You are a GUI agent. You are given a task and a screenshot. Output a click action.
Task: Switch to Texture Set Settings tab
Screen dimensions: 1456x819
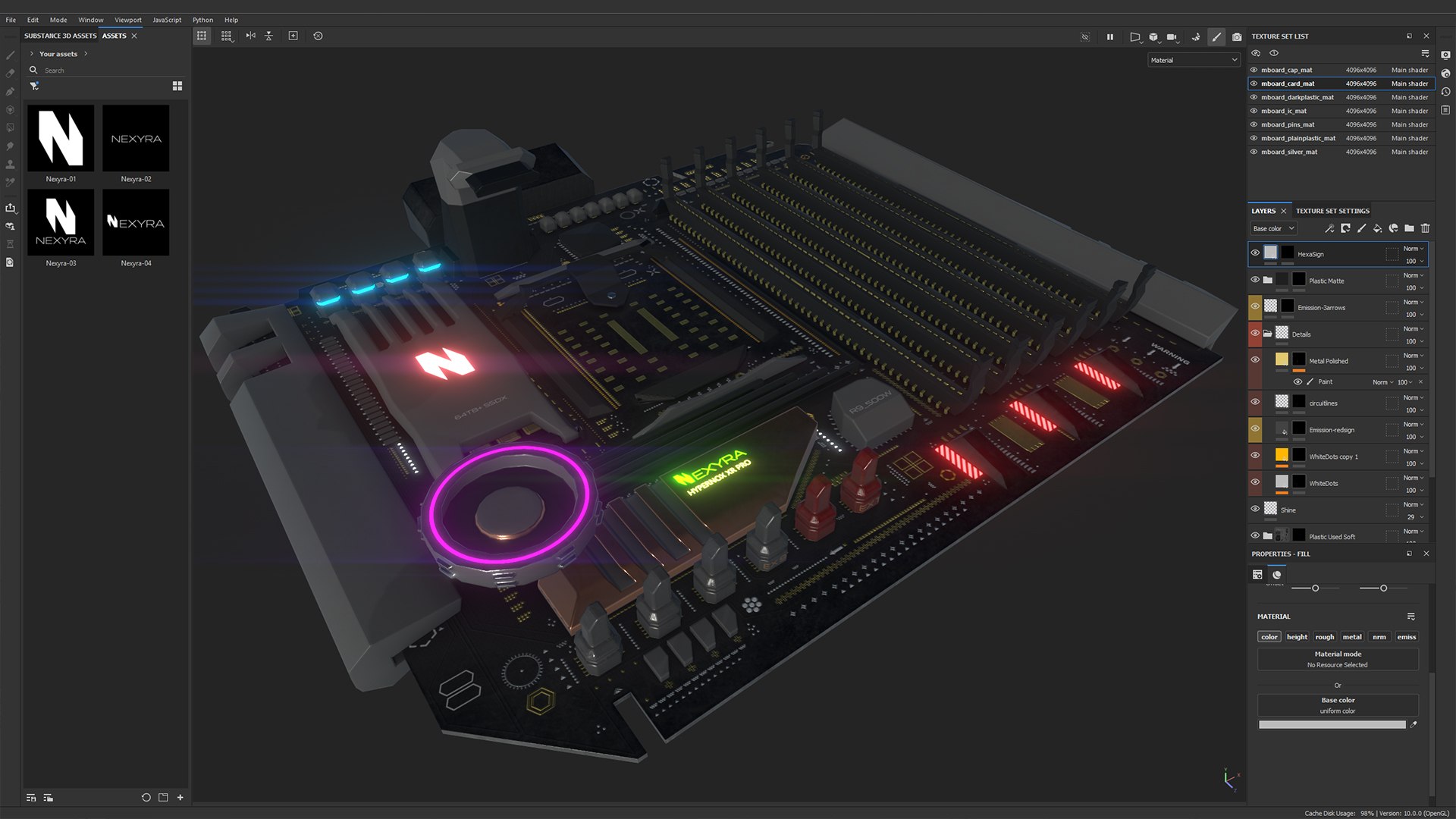click(x=1332, y=211)
